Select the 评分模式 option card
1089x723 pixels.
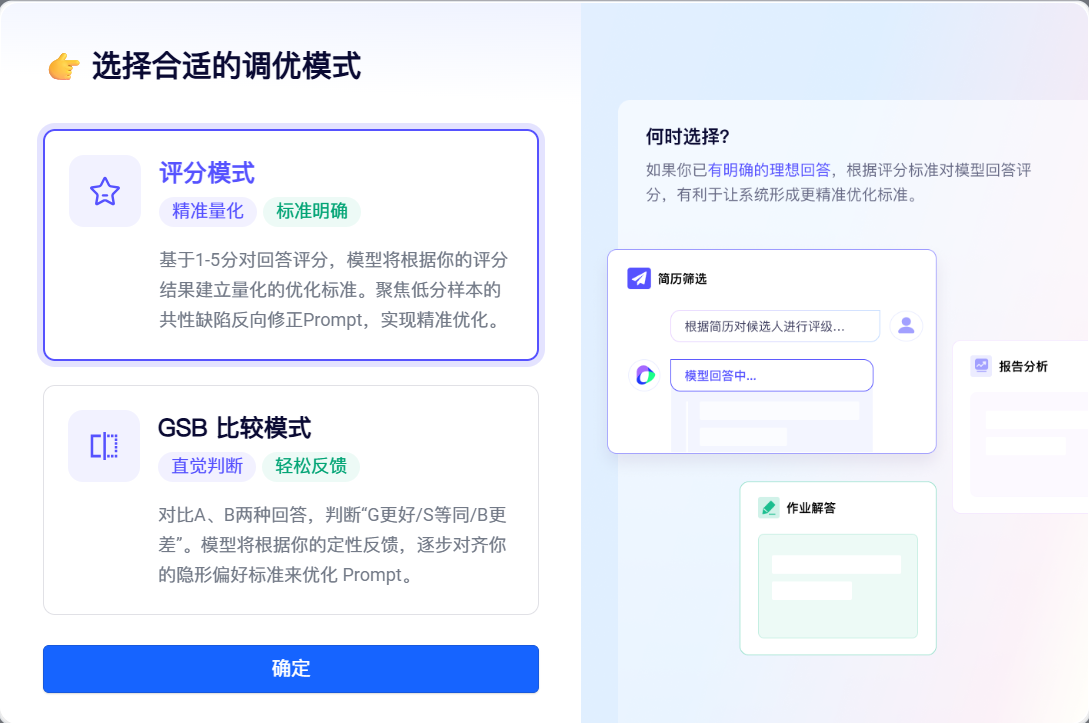click(291, 245)
